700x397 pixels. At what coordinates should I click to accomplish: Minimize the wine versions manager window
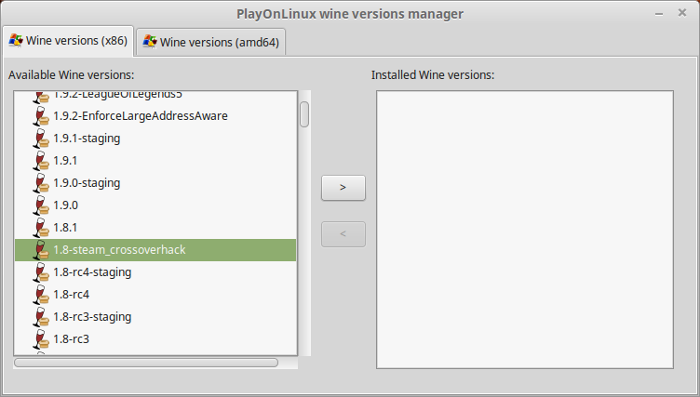tap(659, 14)
